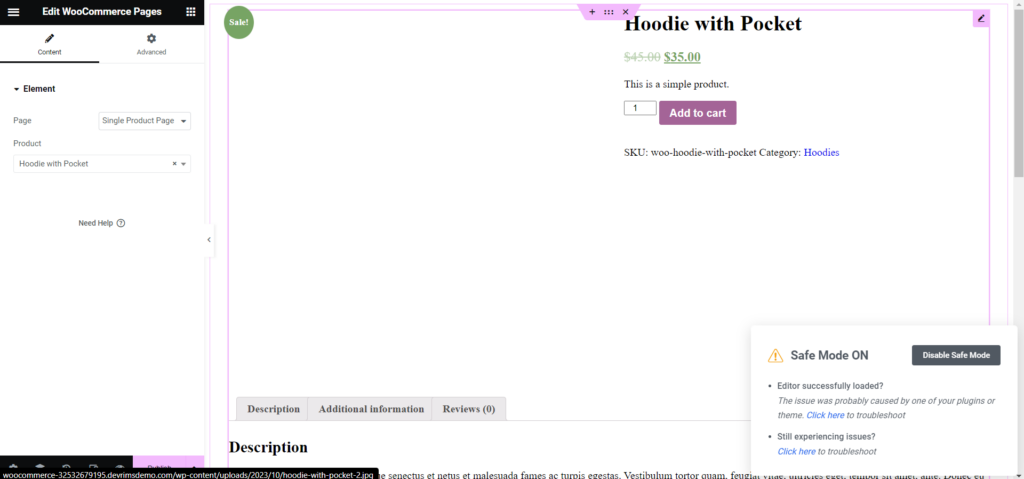Switch to the Advanced tab

(152, 44)
